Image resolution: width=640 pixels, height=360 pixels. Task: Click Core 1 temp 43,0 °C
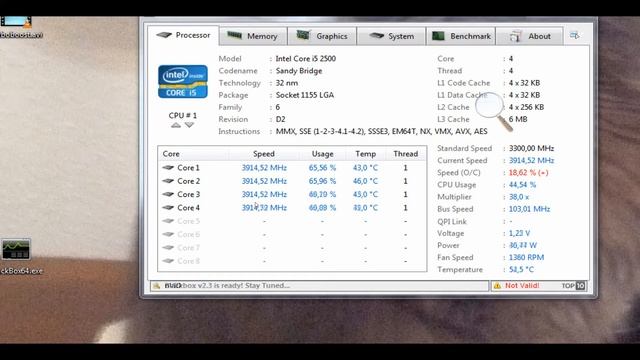tap(365, 168)
